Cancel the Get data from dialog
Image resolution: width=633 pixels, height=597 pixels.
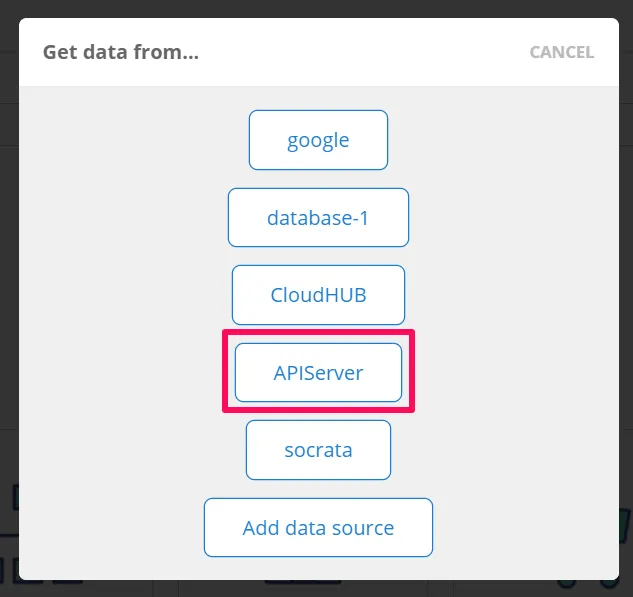[x=561, y=52]
